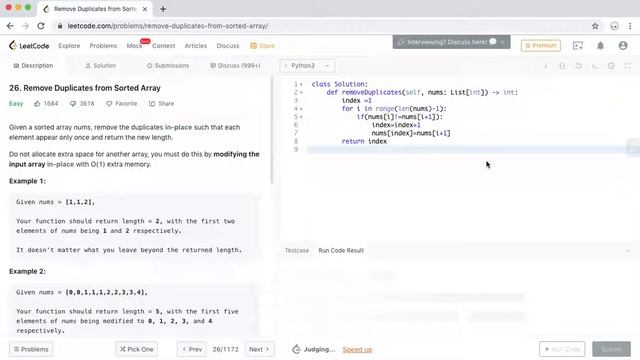Screen dimensions: 640x360
Task: Toggle fullscreen editor mode icon
Action: pyautogui.click(x=627, y=66)
